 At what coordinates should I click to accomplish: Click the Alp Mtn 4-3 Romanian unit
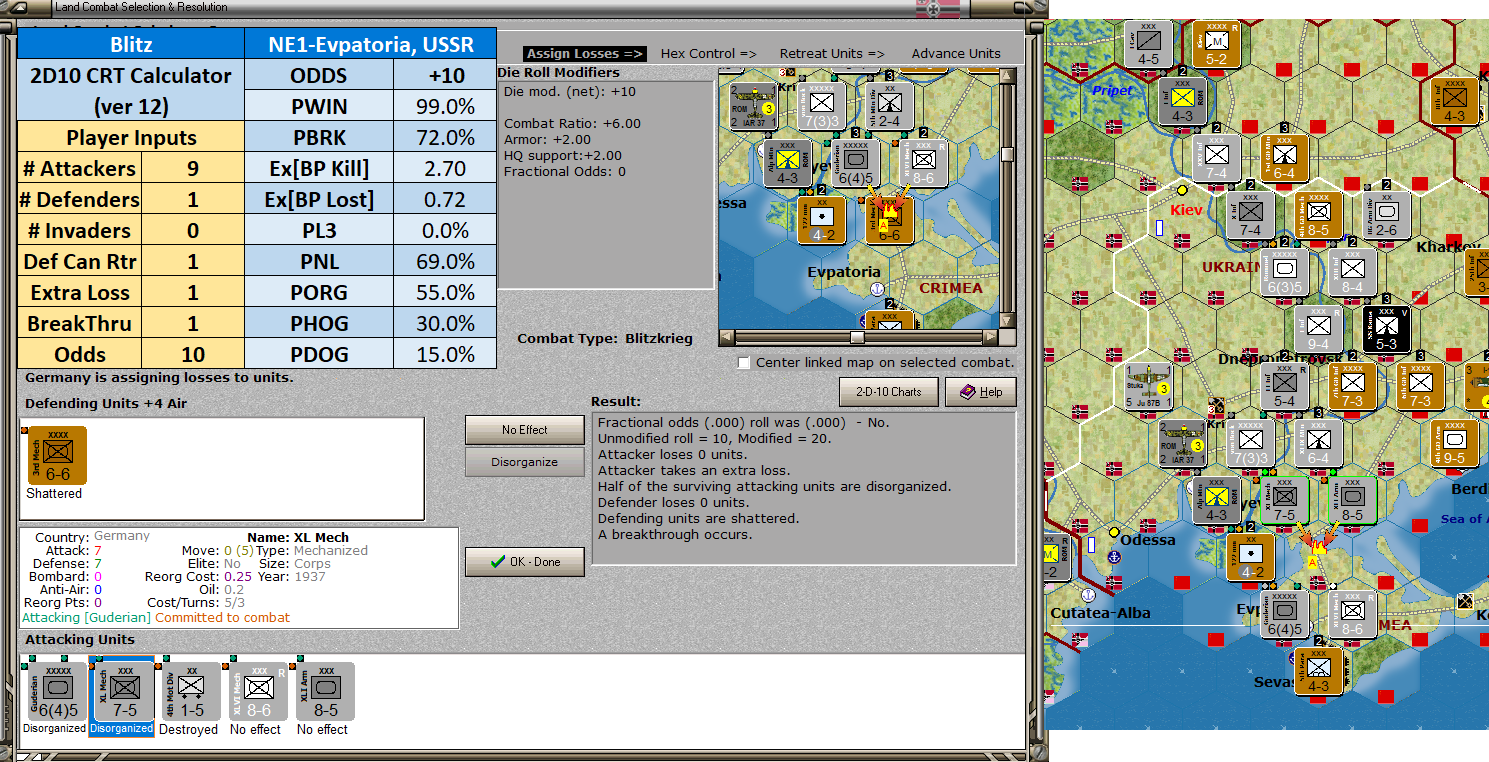click(1216, 500)
